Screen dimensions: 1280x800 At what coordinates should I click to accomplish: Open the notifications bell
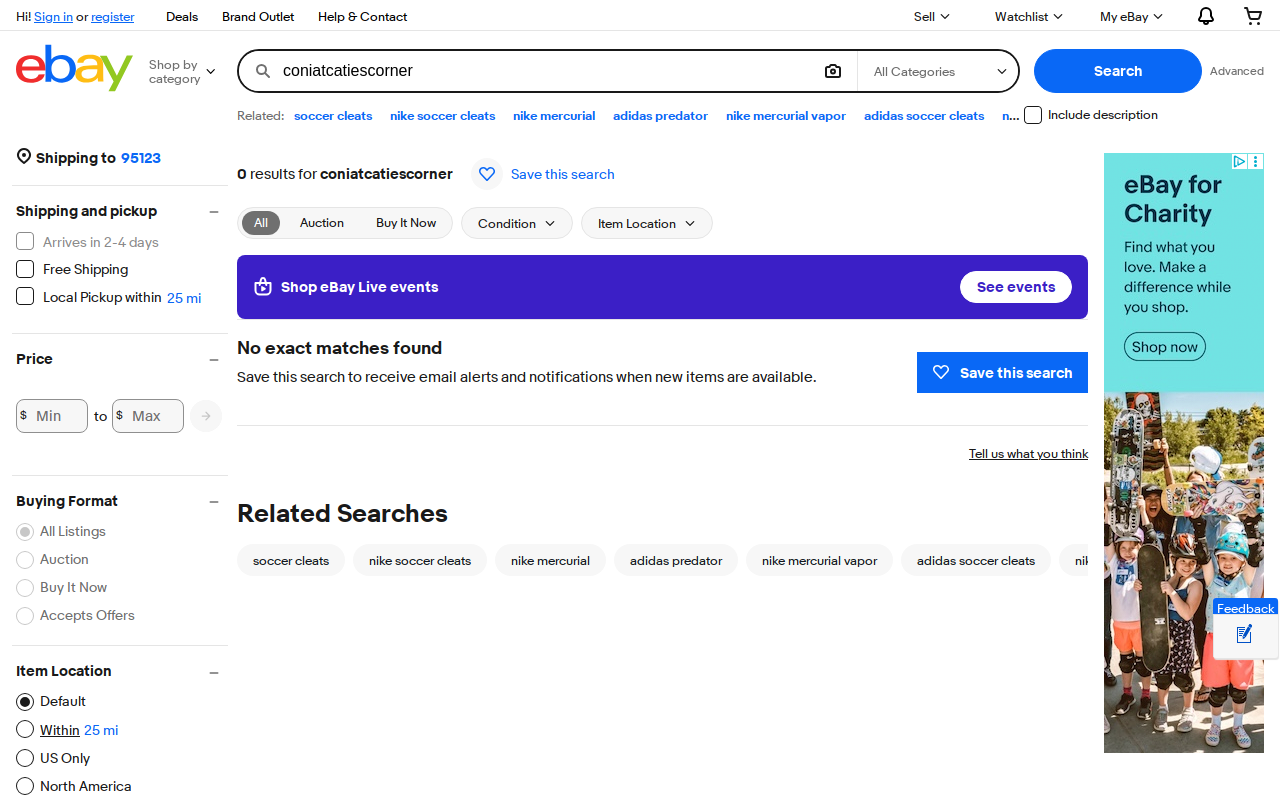(x=1206, y=16)
